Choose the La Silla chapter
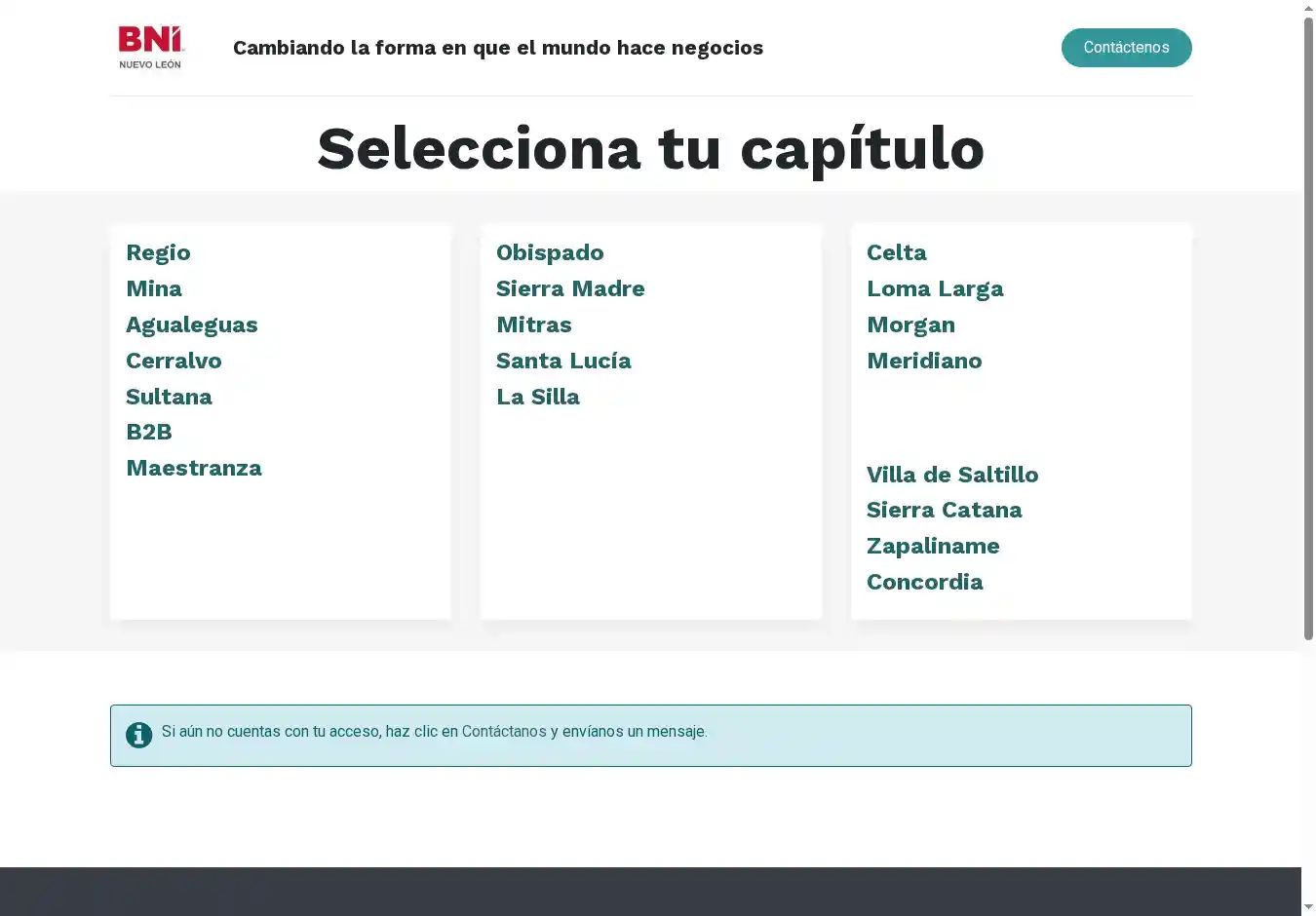Viewport: 1316px width, 916px height. 538,398
